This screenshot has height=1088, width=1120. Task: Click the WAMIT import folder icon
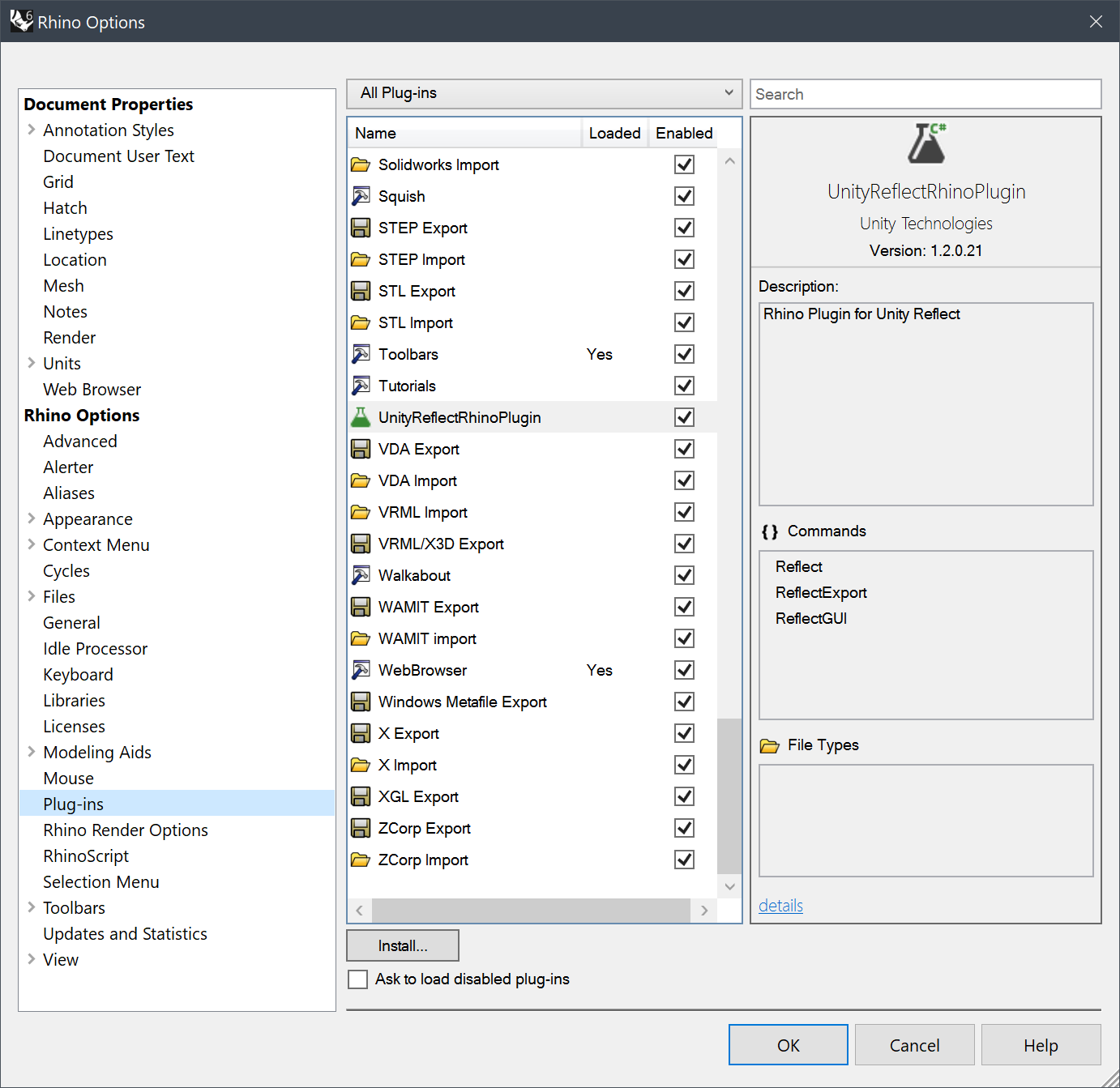361,638
